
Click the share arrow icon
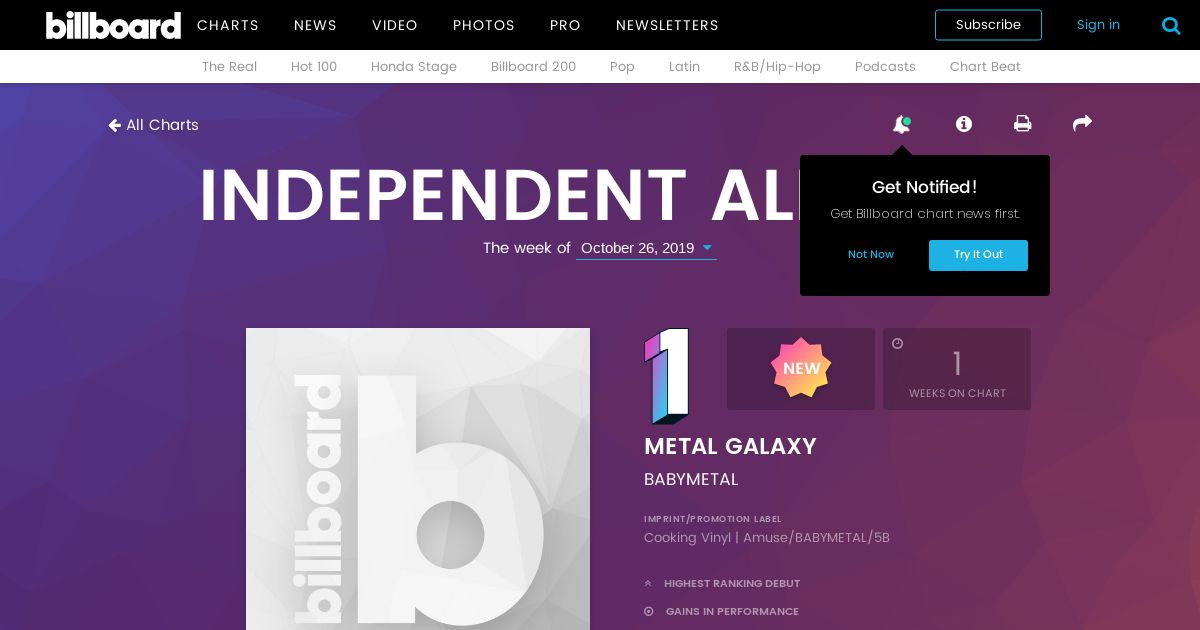(x=1082, y=123)
